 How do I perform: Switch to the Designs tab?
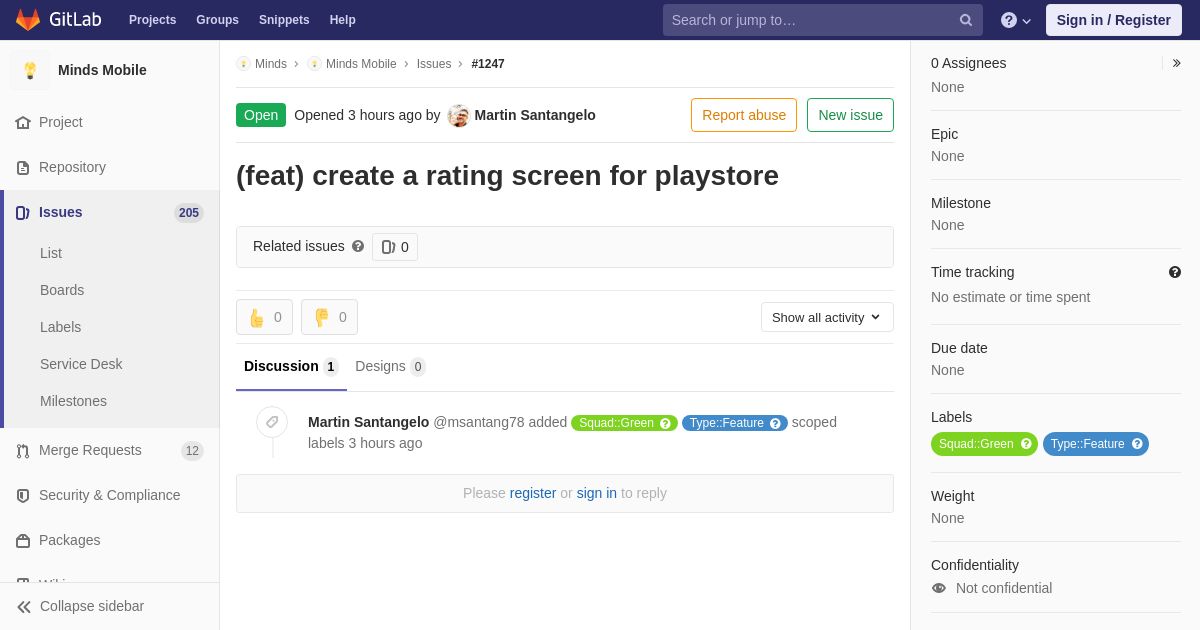(390, 366)
